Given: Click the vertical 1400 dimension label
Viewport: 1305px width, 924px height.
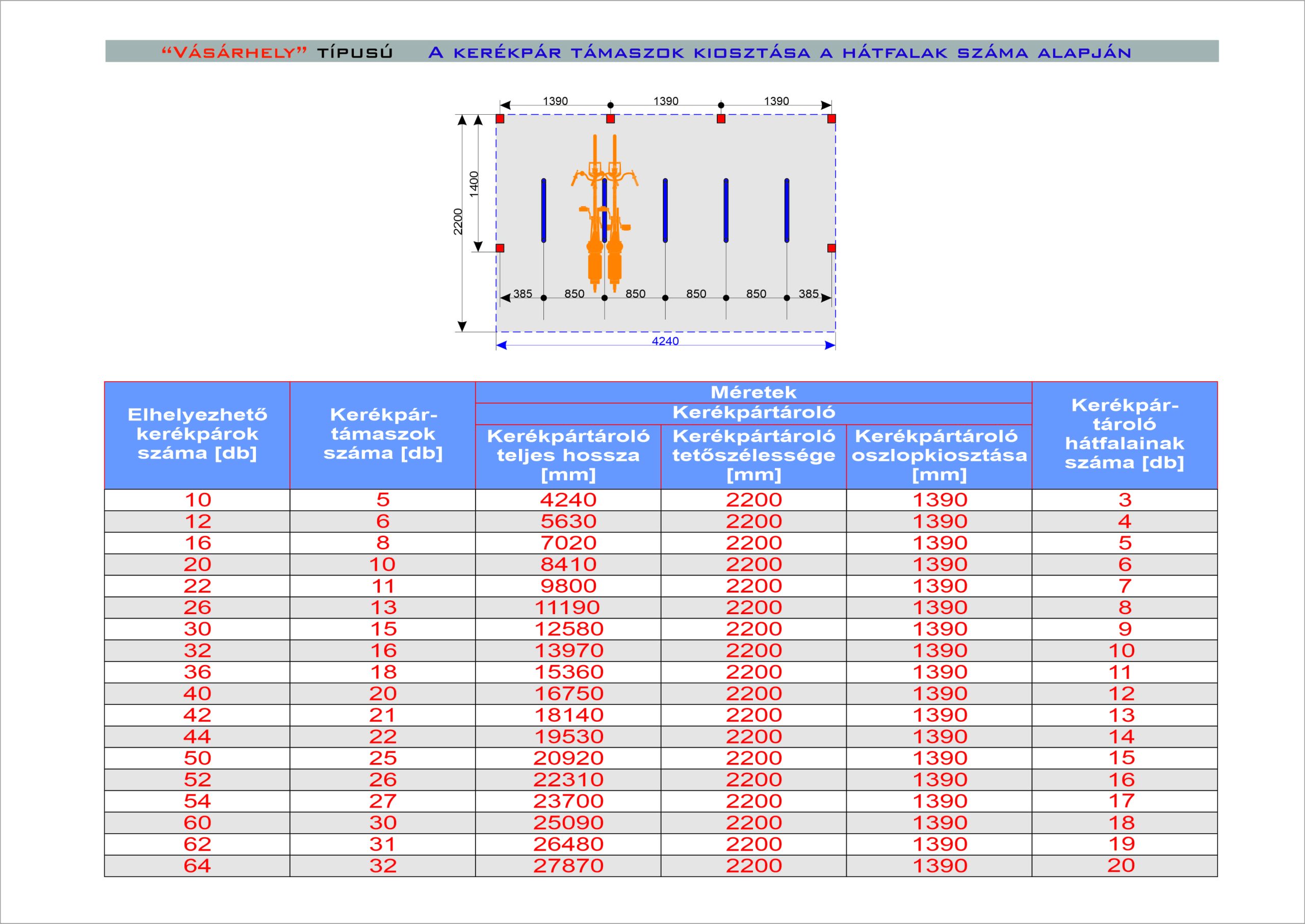Looking at the screenshot, I should 474,184.
